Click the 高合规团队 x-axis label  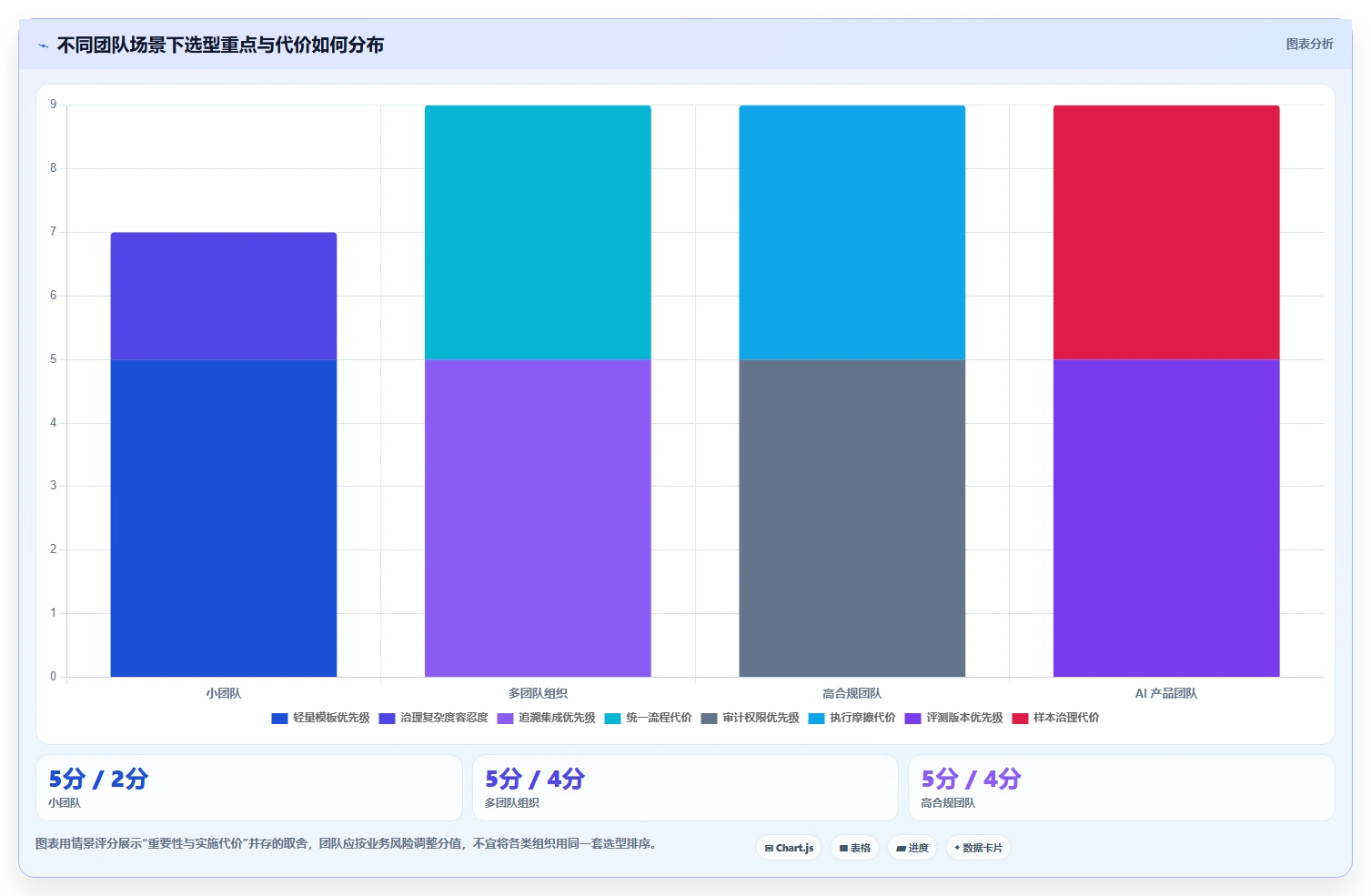852,693
